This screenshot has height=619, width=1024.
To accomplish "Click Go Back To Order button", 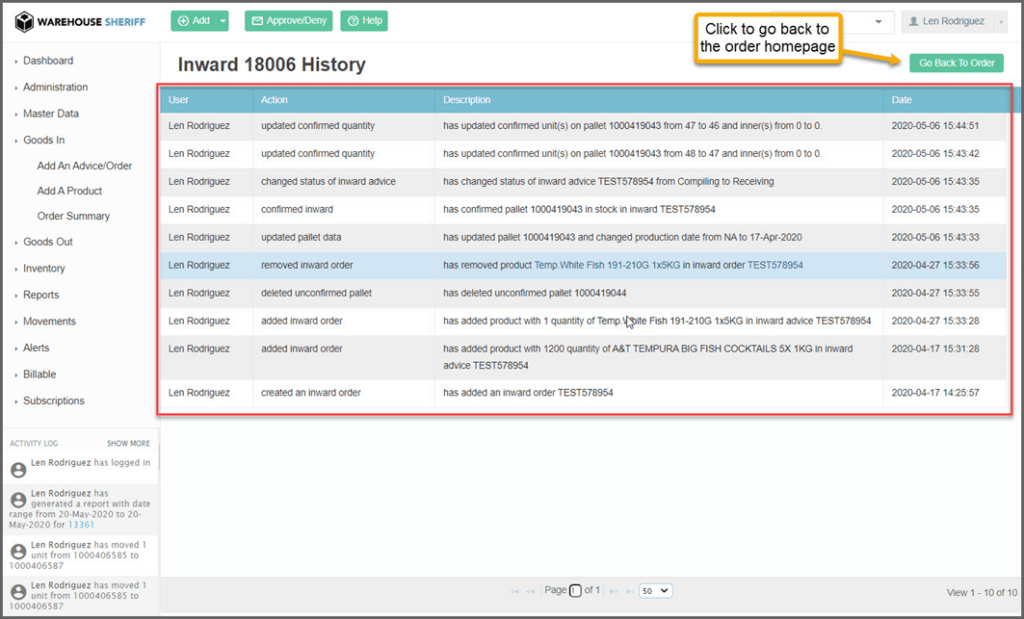I will [956, 63].
